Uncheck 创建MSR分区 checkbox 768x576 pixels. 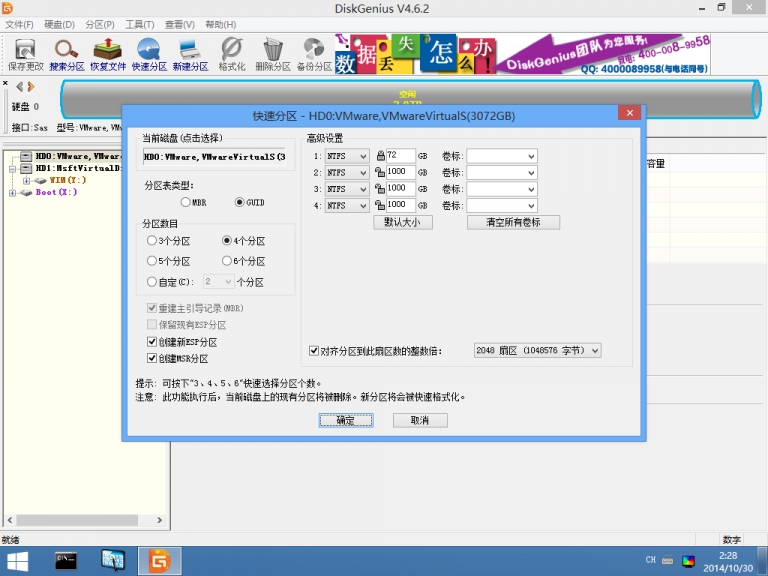point(152,358)
